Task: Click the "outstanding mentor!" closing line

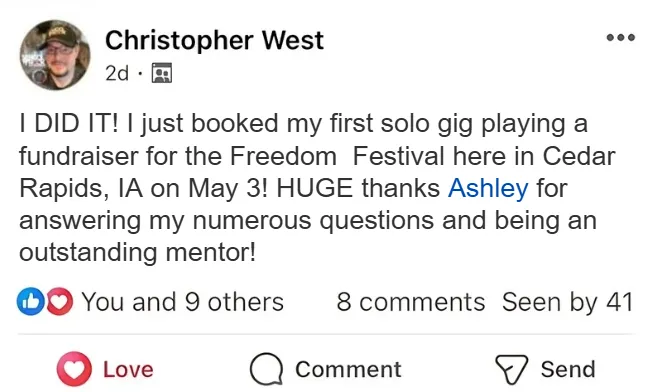Action: (x=138, y=252)
